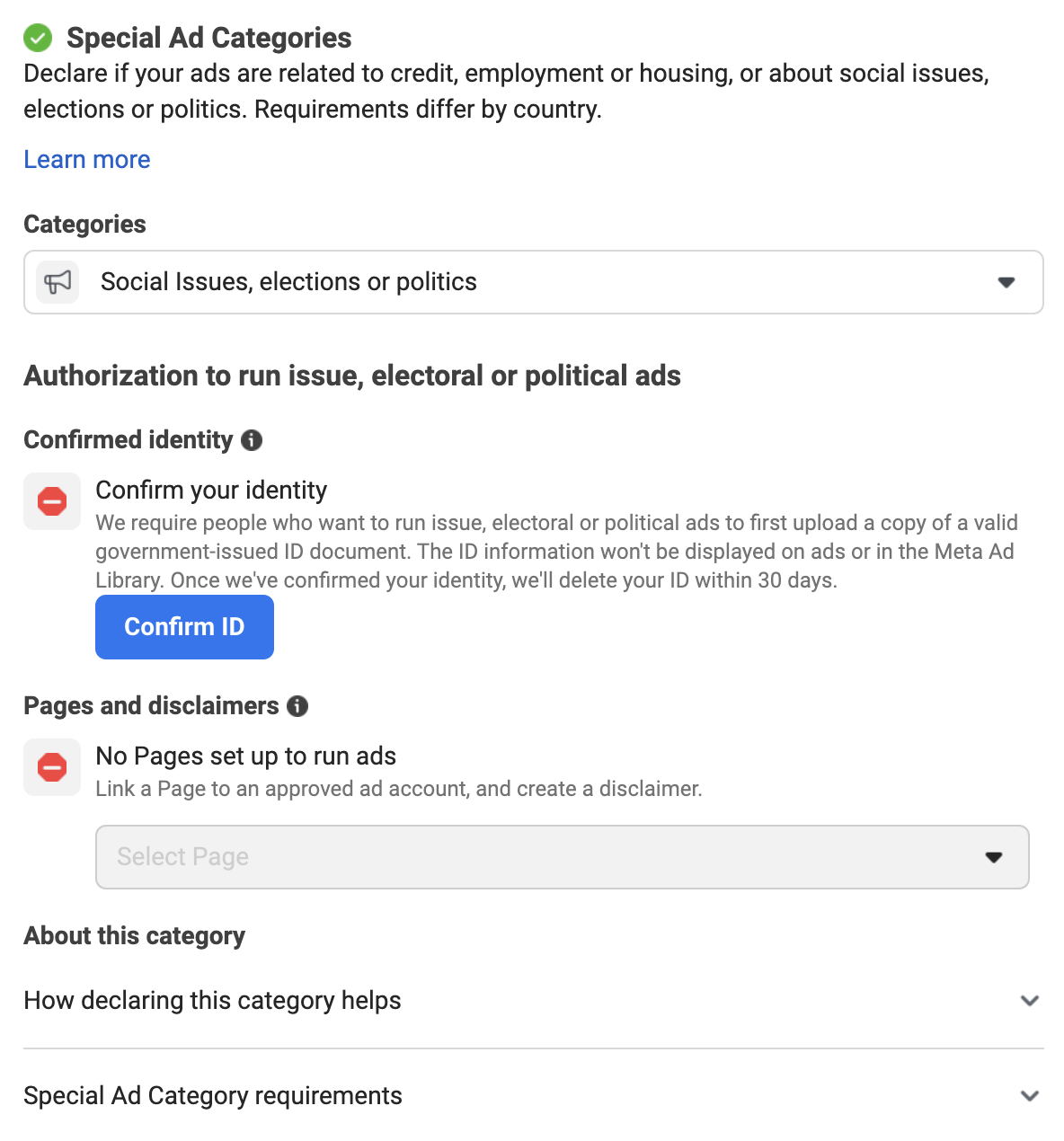Viewport: 1064px width, 1141px height.
Task: Open the Learn more link
Action: 87,160
